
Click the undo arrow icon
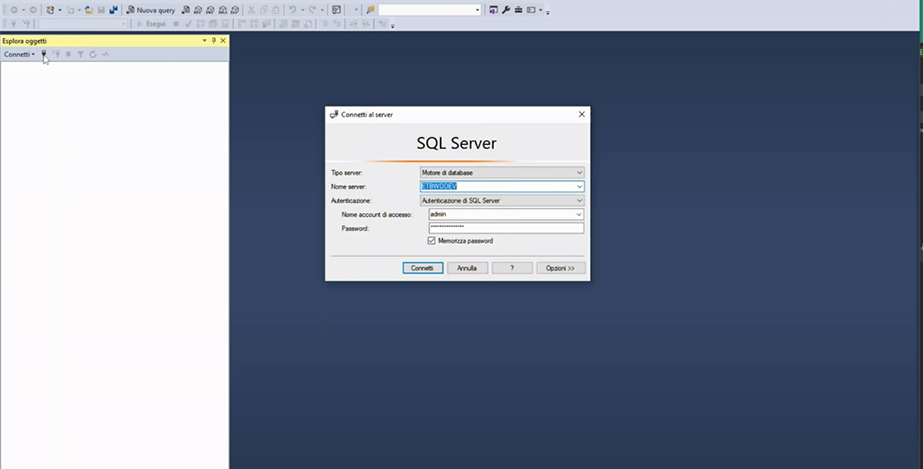(292, 10)
